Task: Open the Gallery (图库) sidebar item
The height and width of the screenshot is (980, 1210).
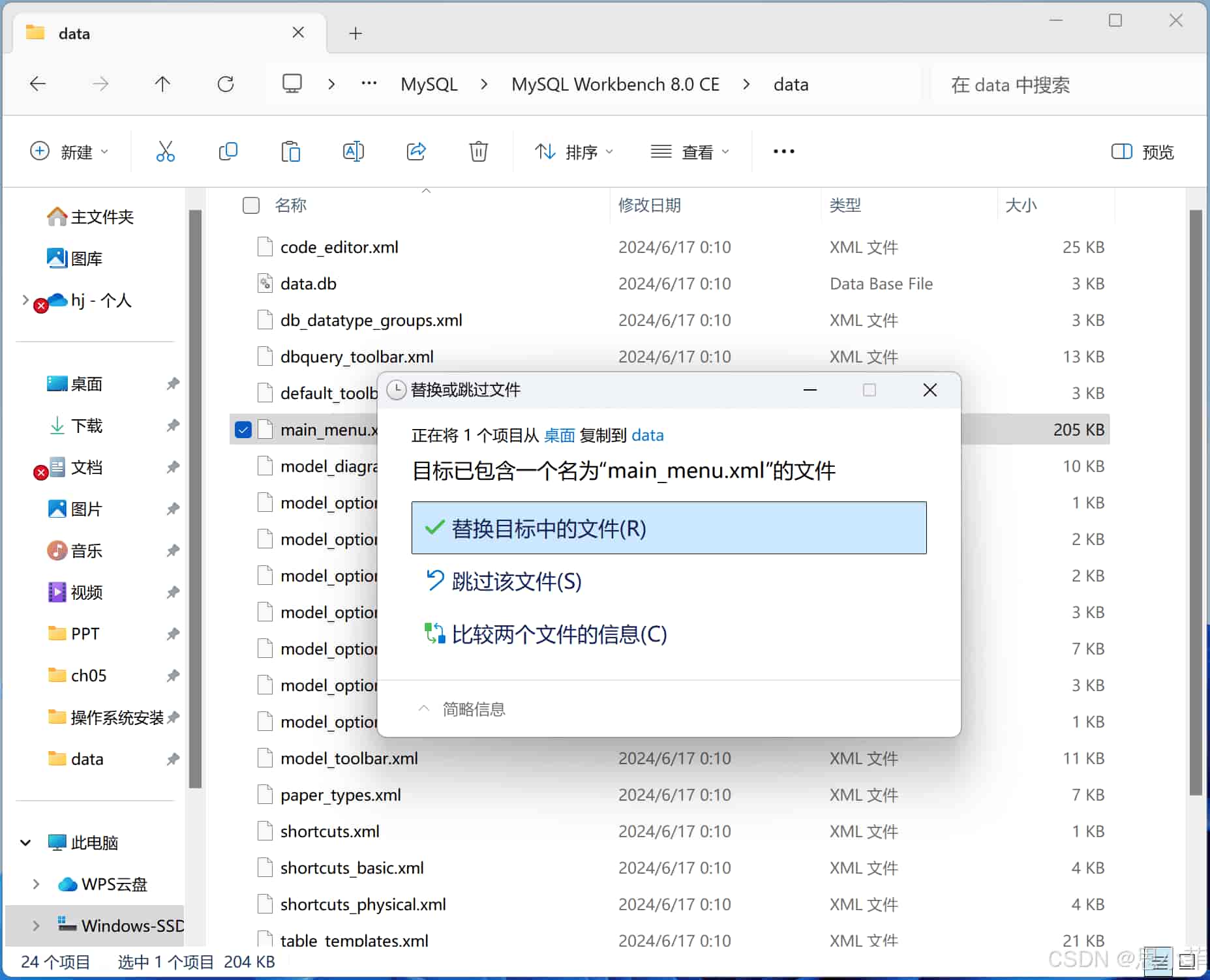Action: coord(75,258)
